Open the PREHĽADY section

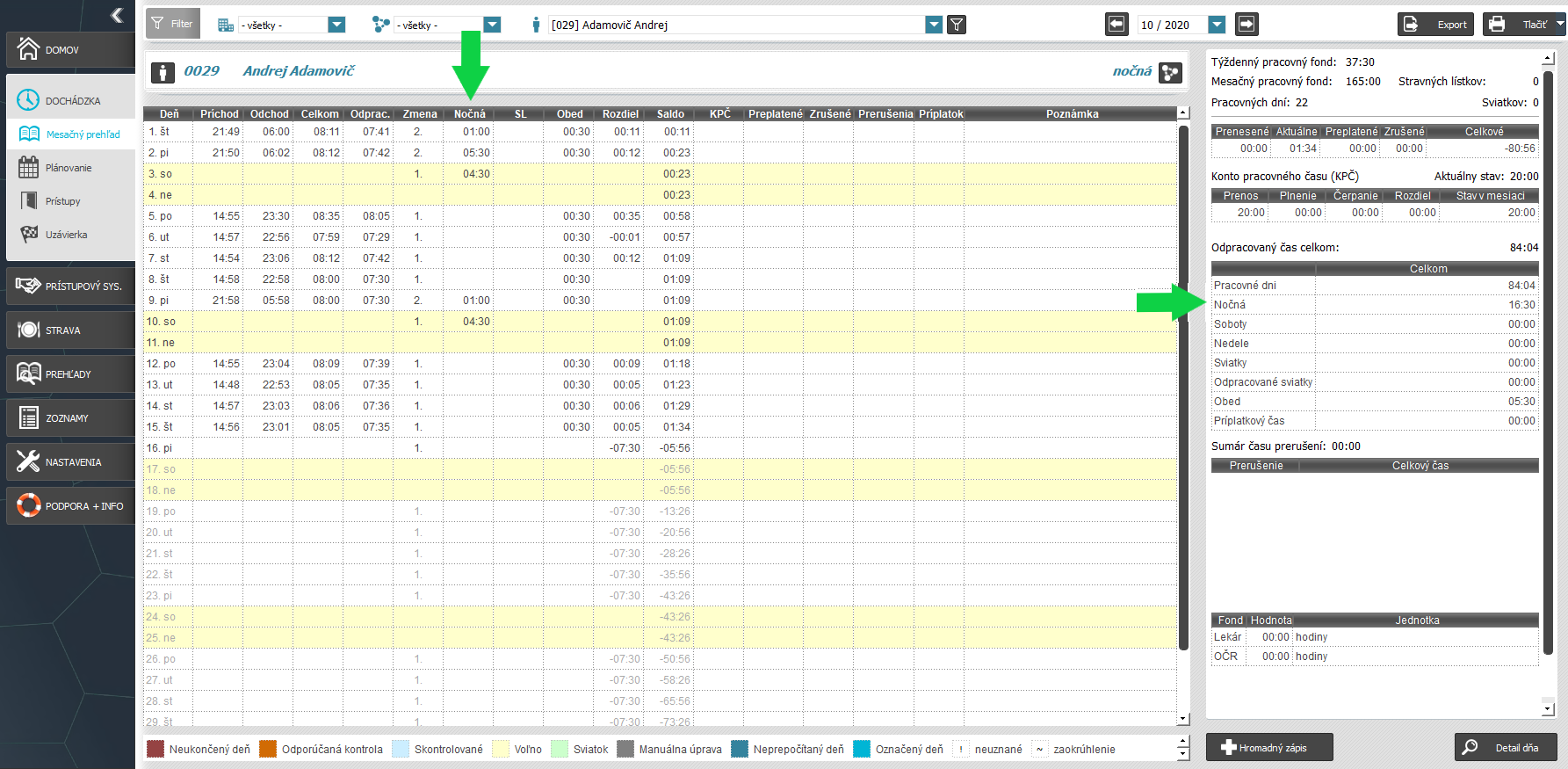pos(70,374)
